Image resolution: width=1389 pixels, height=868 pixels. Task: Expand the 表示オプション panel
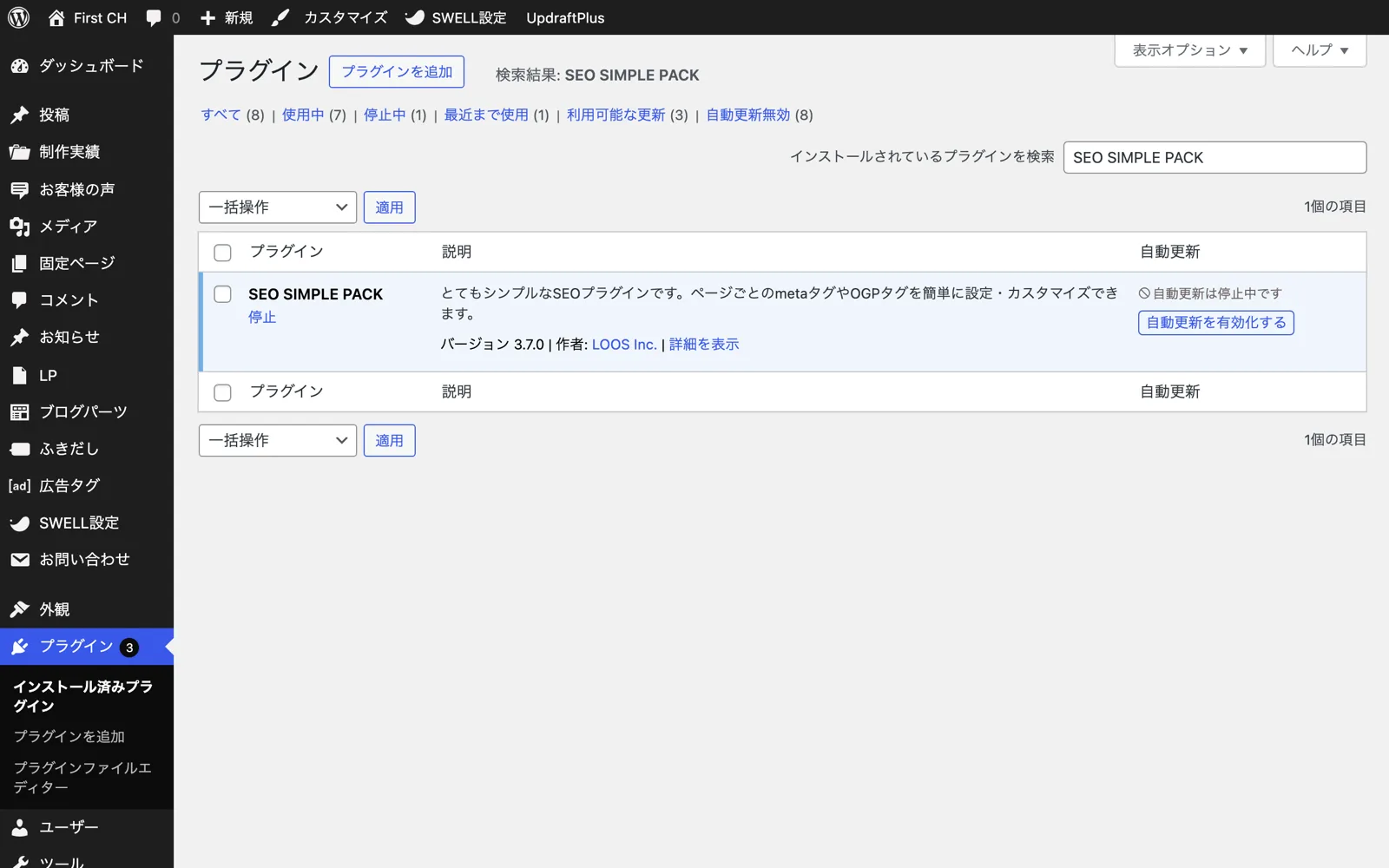pos(1189,50)
